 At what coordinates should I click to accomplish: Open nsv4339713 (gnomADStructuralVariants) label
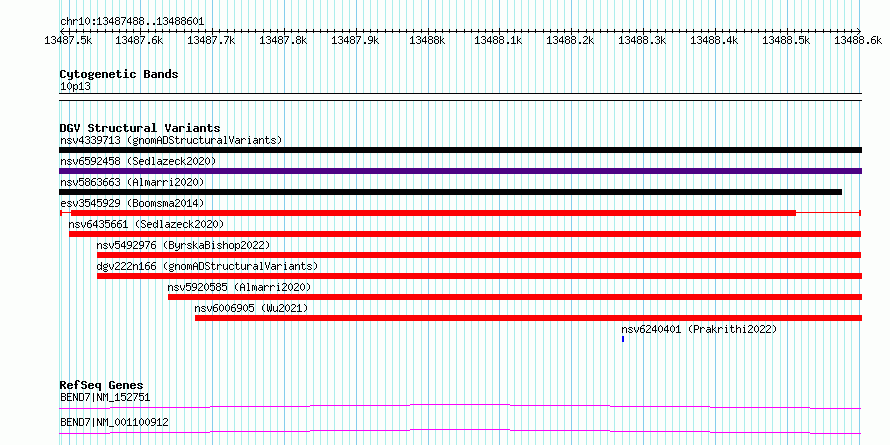(171, 140)
